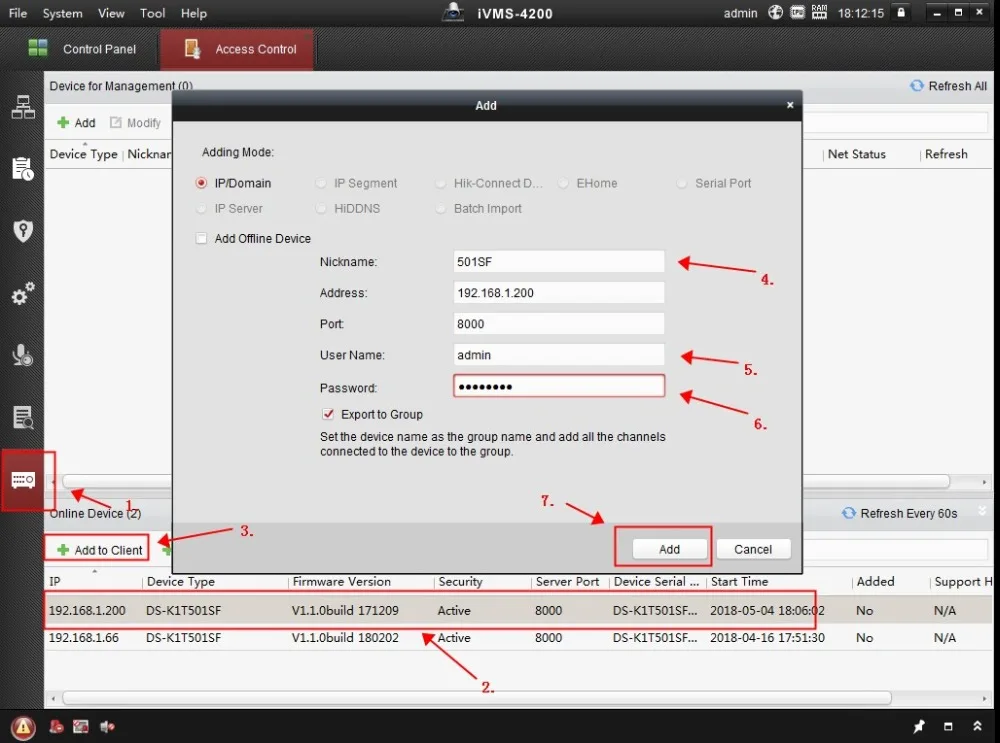Open the log search sidebar icon

(23, 418)
